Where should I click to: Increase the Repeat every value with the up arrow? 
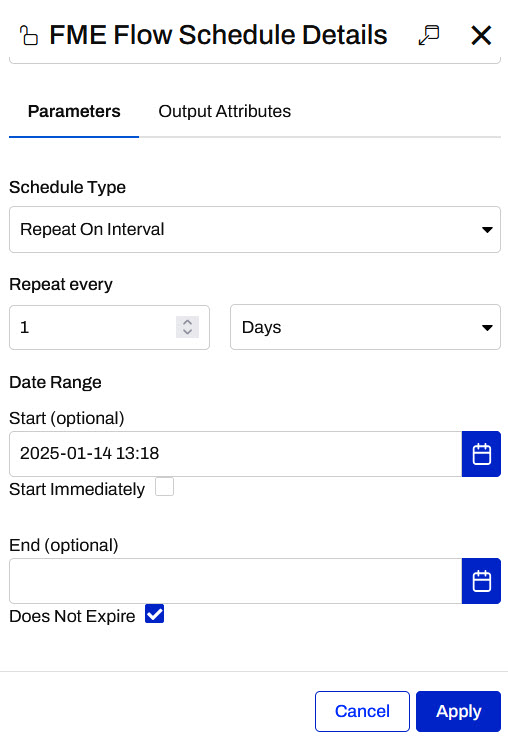(187, 322)
